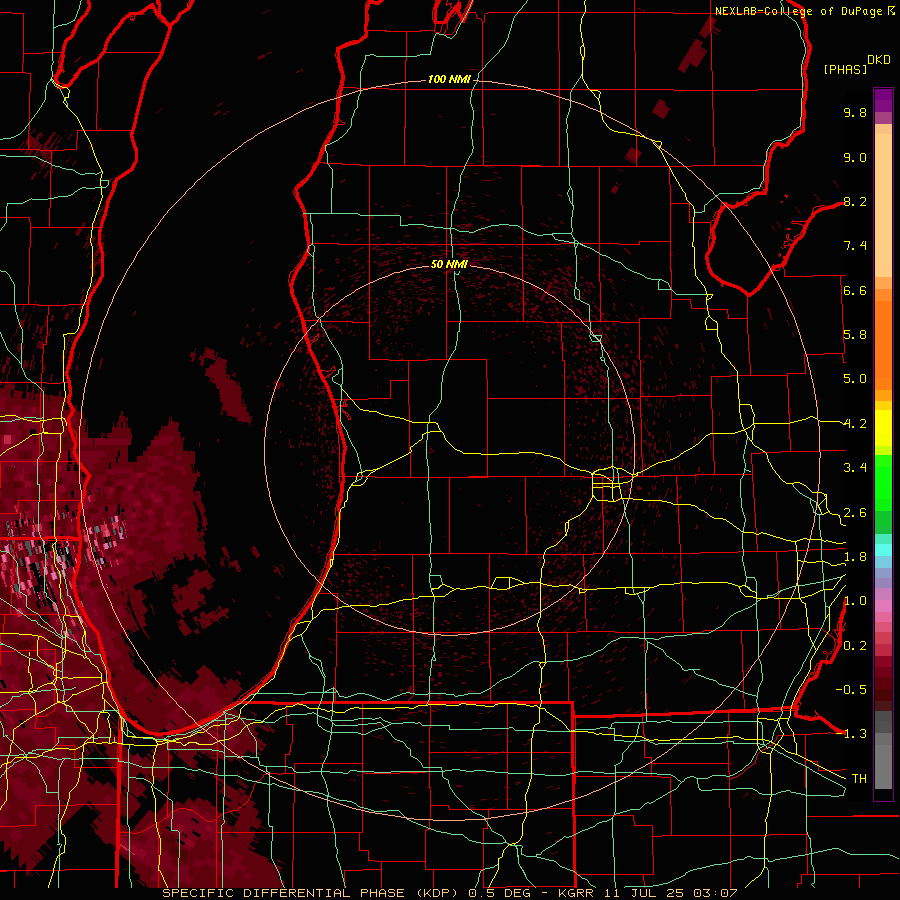The width and height of the screenshot is (900, 900).
Task: Click the 2.6 legend value
Action: point(855,513)
